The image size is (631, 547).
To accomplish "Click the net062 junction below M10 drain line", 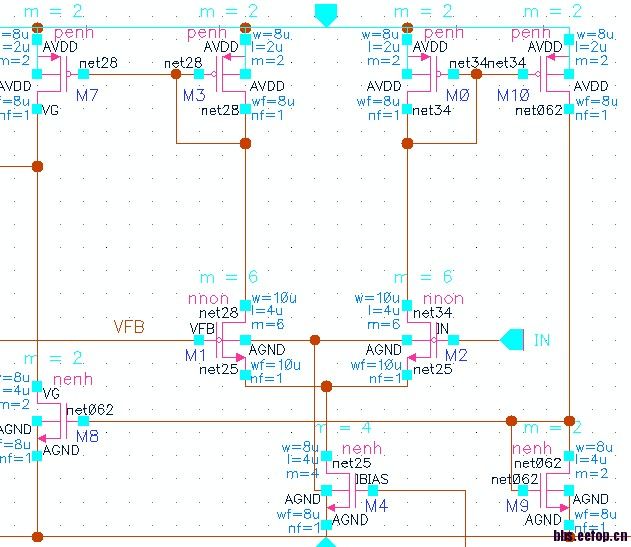I will [569, 421].
